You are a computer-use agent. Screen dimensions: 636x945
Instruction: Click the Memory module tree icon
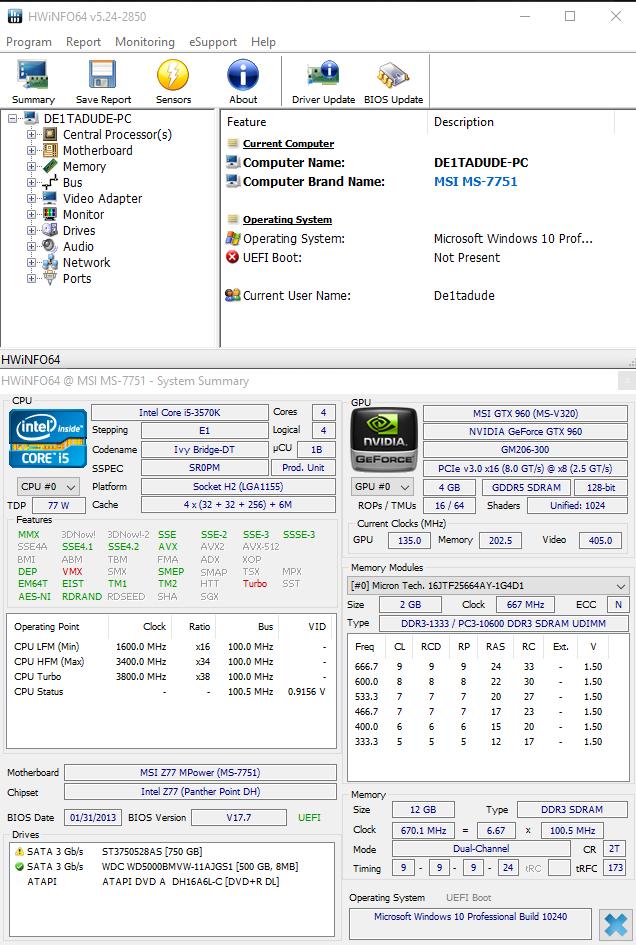(51, 166)
